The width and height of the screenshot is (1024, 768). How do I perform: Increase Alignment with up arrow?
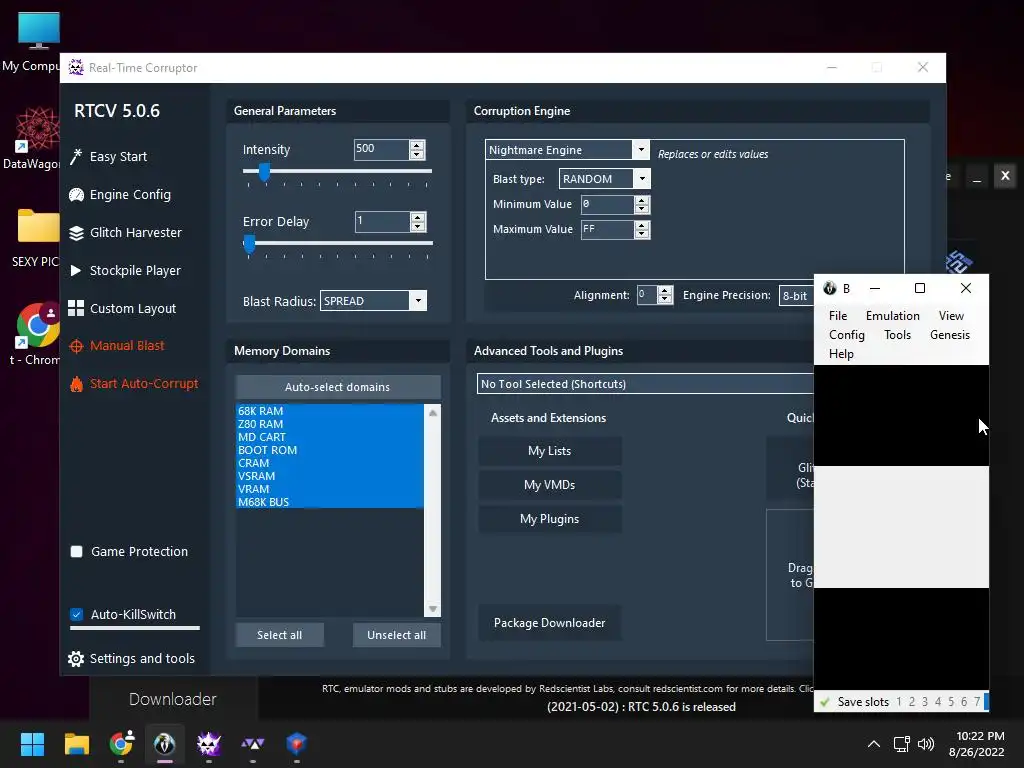[x=665, y=291]
